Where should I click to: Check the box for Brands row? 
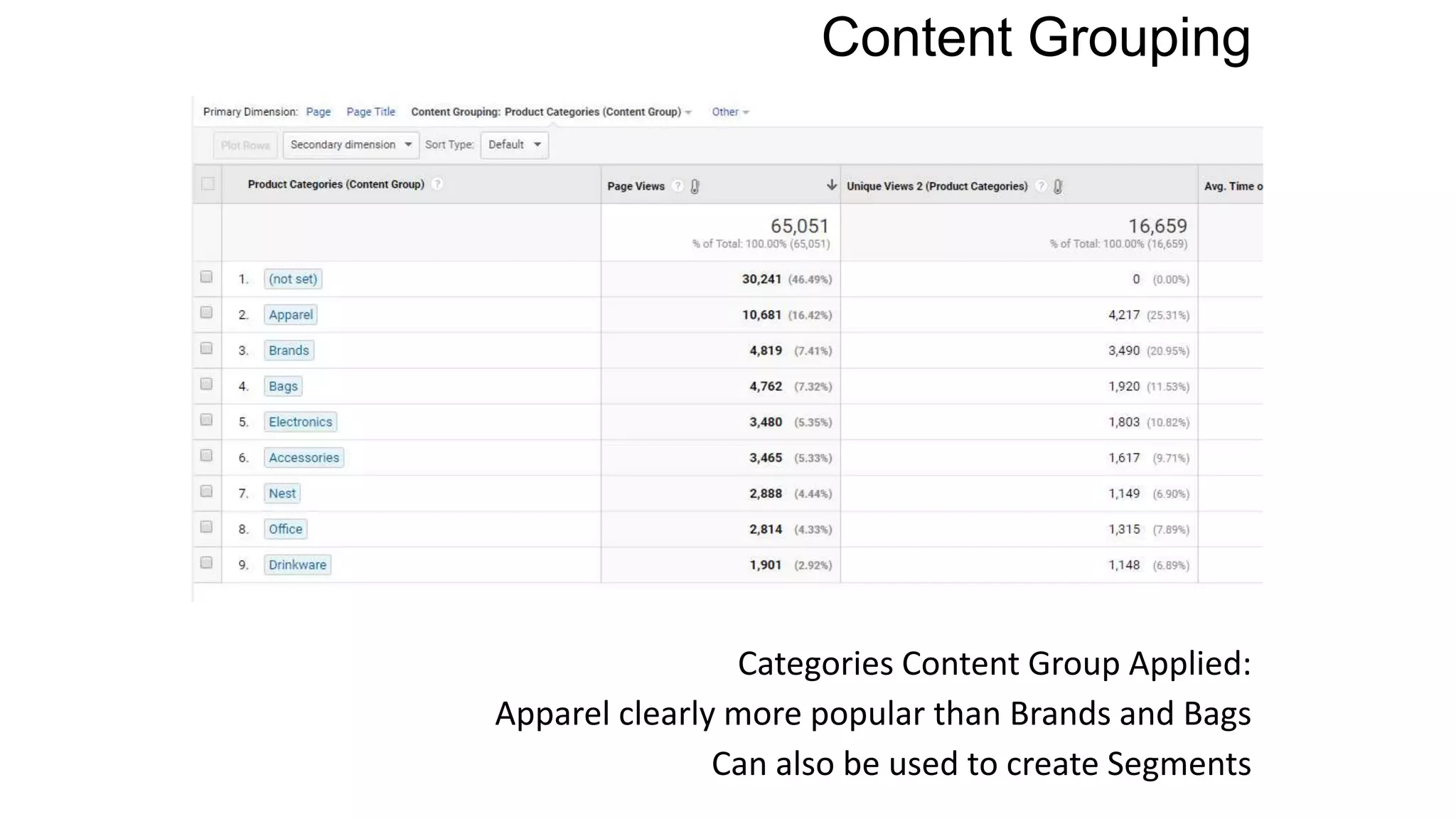pyautogui.click(x=206, y=348)
